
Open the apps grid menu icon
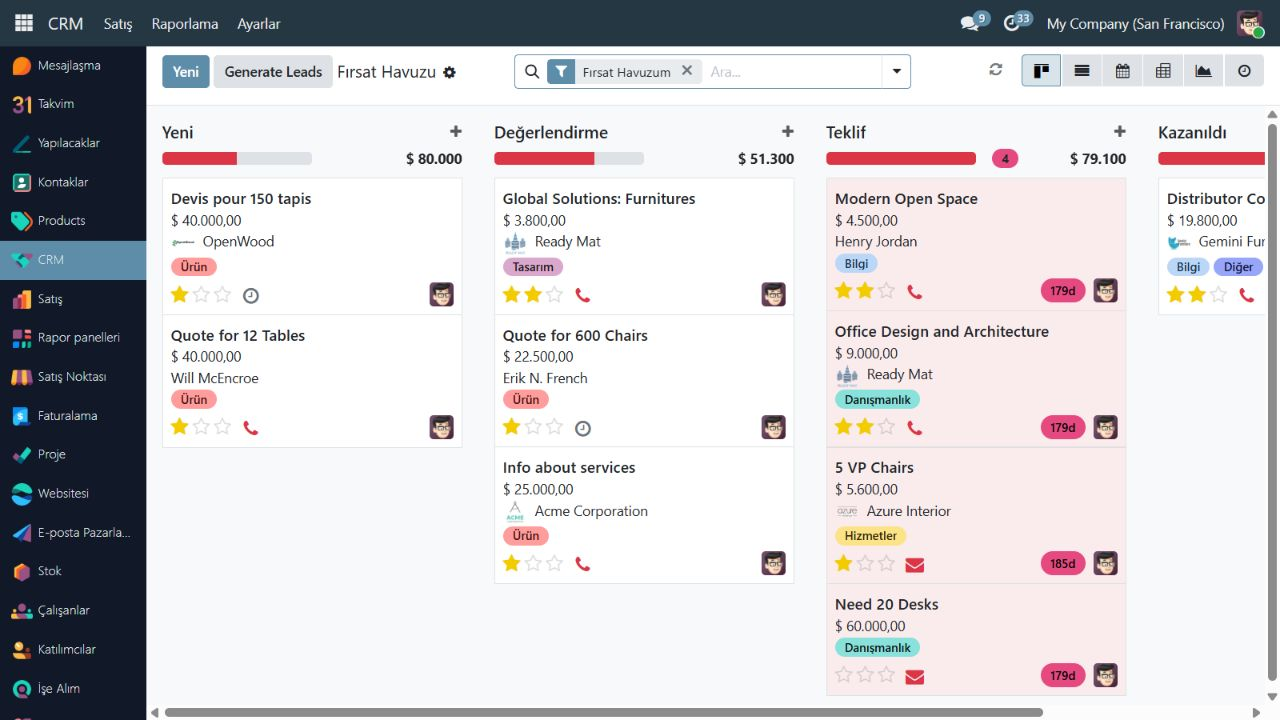coord(24,23)
